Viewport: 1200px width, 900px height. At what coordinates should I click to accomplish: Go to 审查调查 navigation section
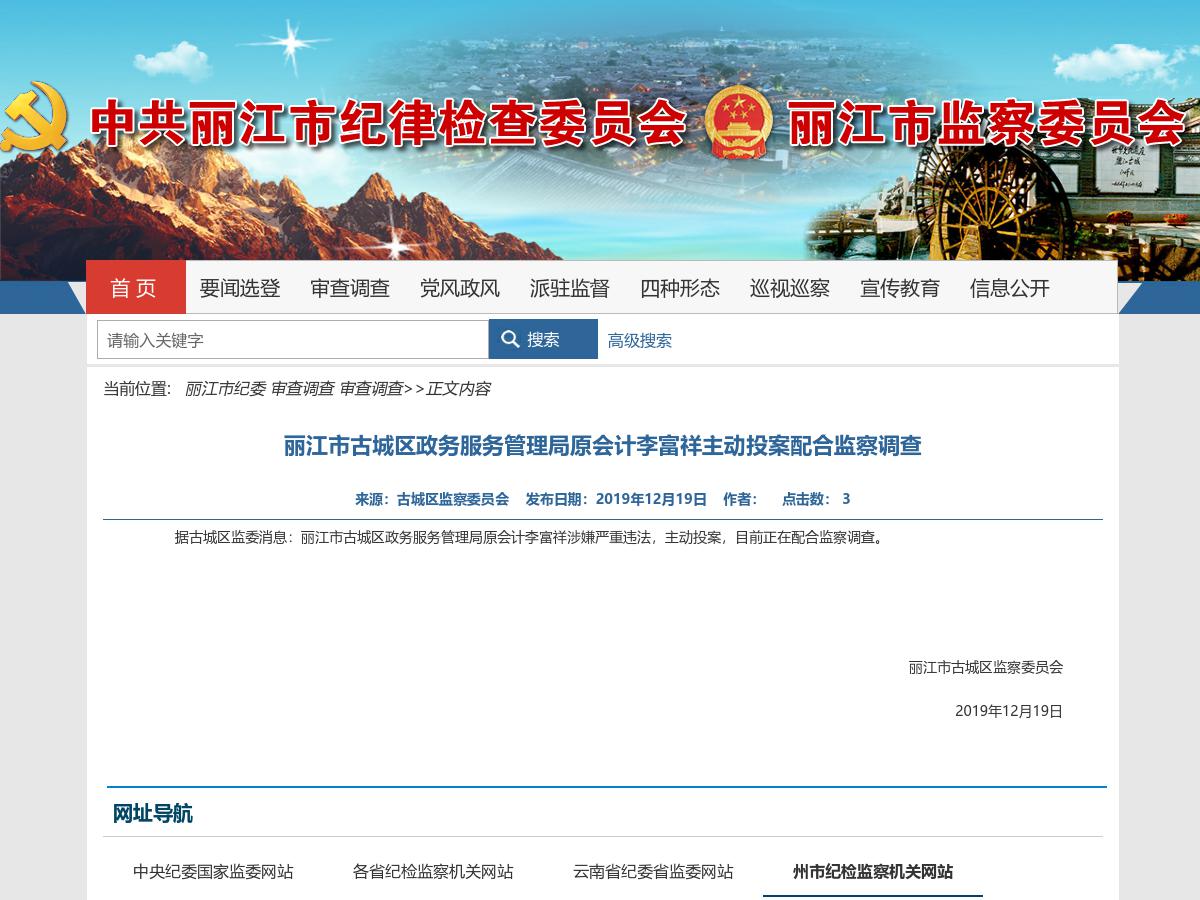(x=350, y=288)
